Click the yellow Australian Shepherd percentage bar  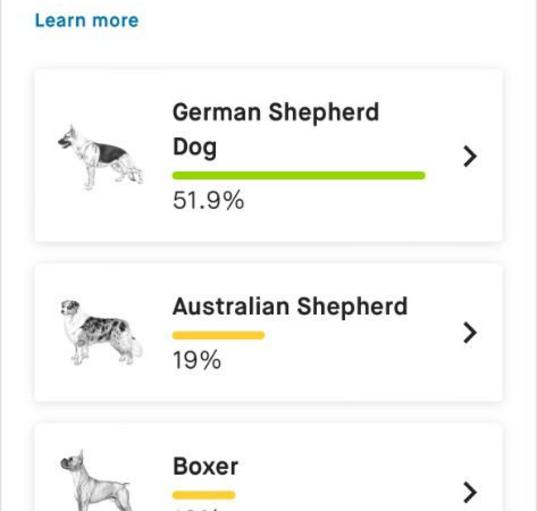218,335
